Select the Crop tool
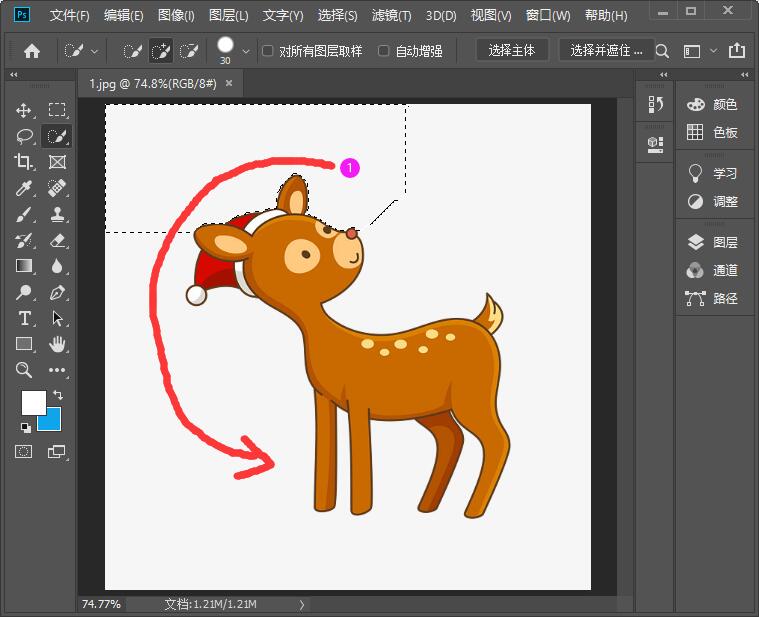 (24, 162)
